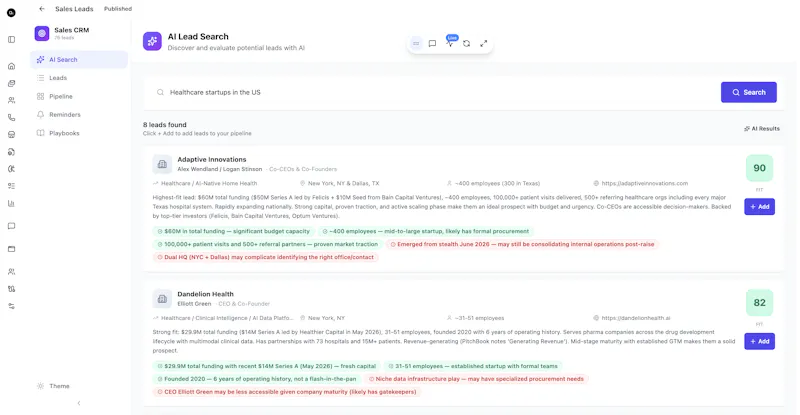Click the window icon in left rail
The width and height of the screenshot is (800, 415).
[x=11, y=249]
